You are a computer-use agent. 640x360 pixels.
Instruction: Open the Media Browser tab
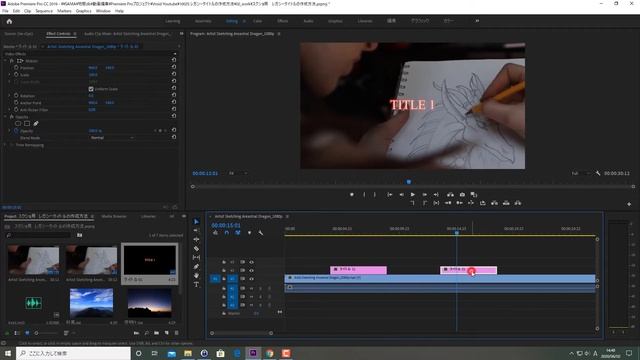(114, 216)
